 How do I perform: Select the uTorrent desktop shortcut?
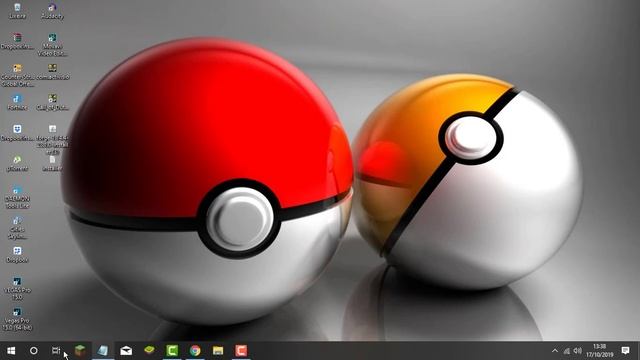tap(17, 163)
